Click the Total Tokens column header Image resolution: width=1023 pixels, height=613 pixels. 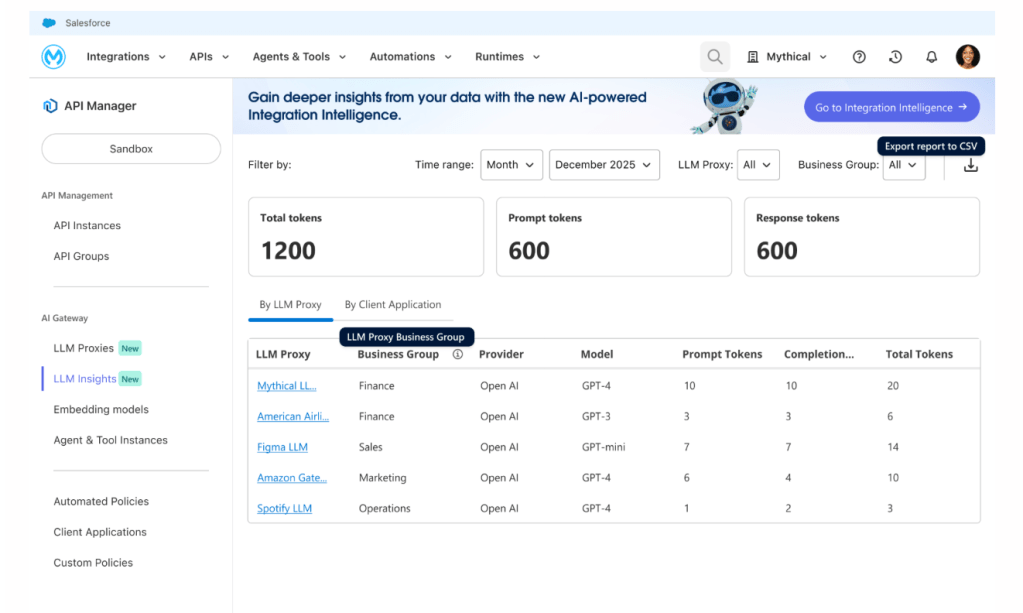tap(919, 354)
